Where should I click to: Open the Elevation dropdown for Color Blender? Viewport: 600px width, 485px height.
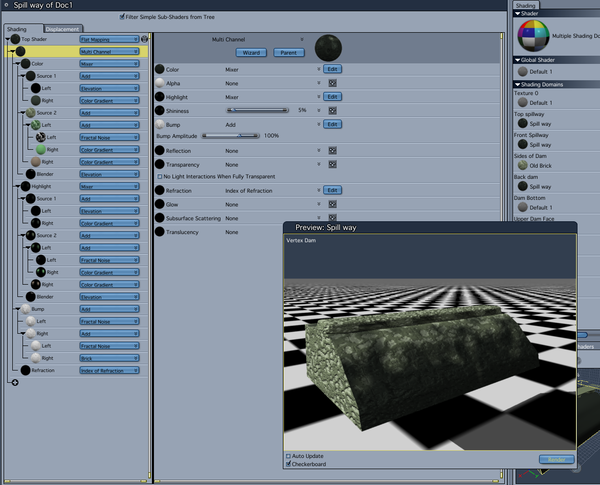tap(109, 174)
